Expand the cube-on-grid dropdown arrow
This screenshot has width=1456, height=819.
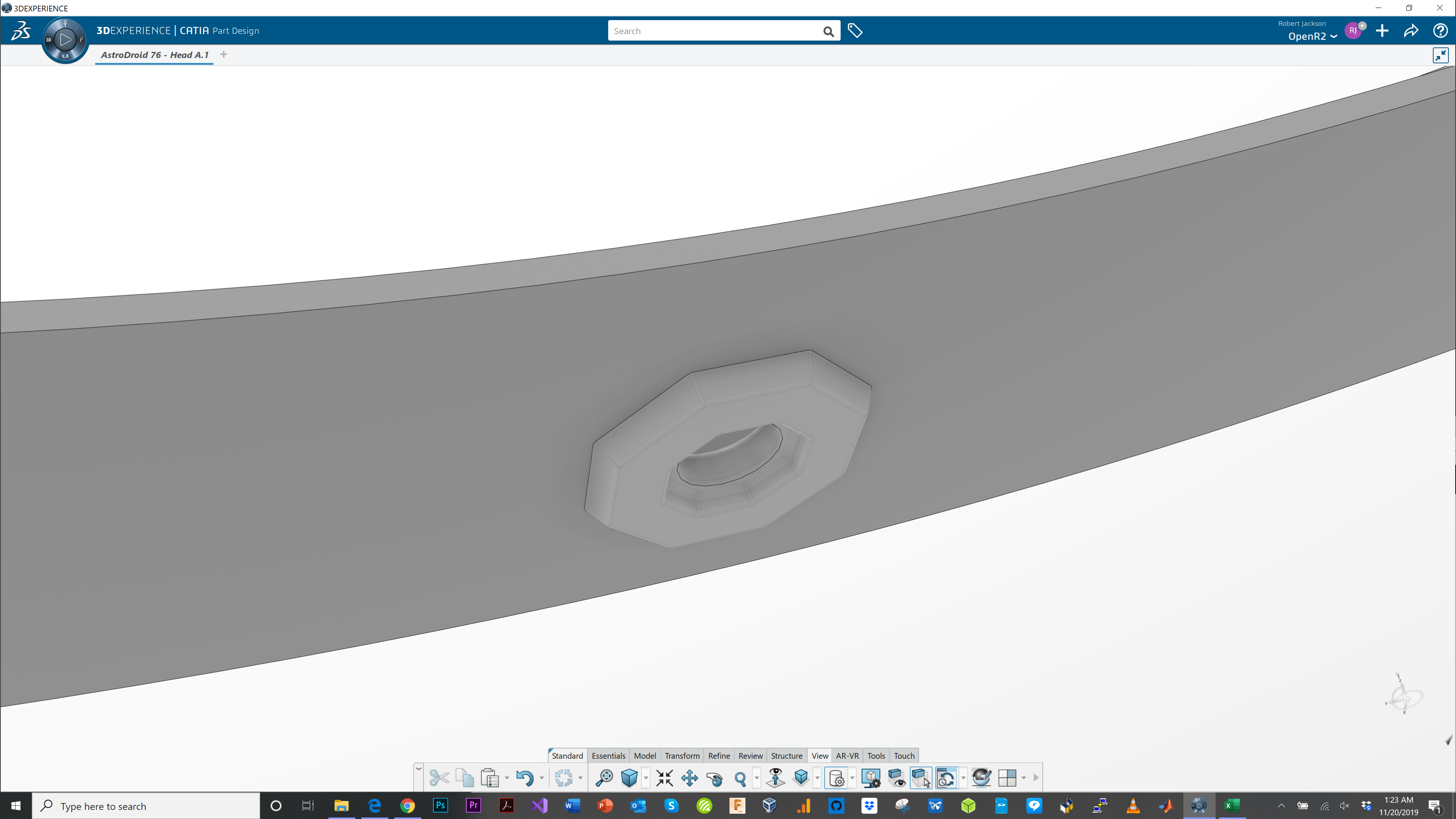pos(817,778)
